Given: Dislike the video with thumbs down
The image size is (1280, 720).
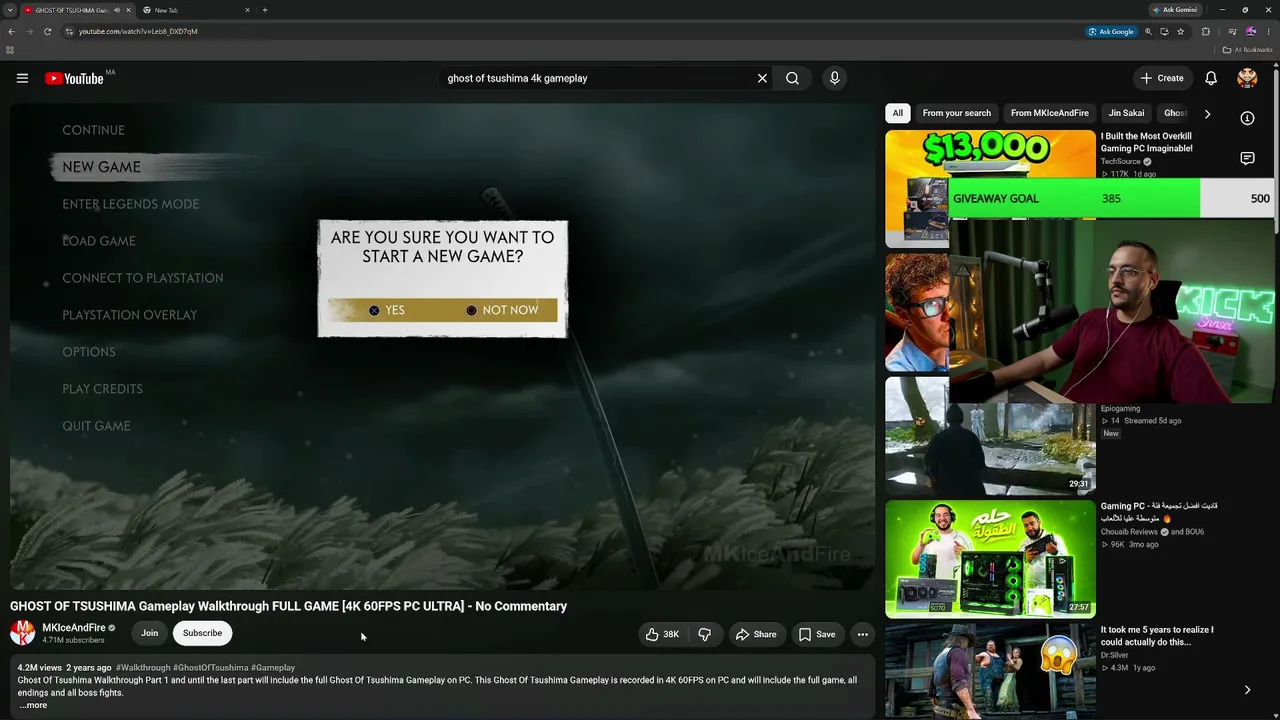Looking at the screenshot, I should 704,634.
